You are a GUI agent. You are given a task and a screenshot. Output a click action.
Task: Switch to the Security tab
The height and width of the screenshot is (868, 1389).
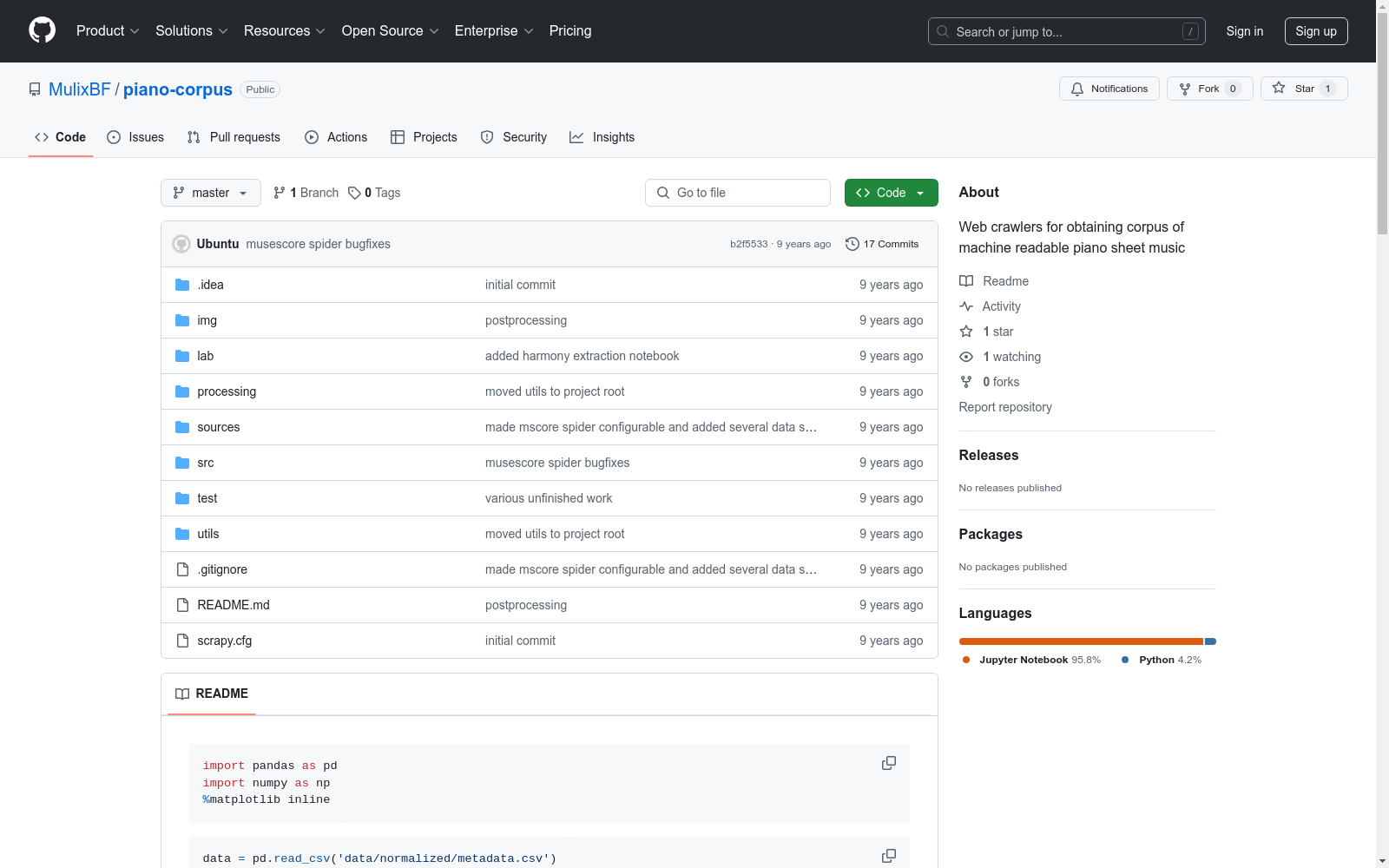(x=514, y=137)
